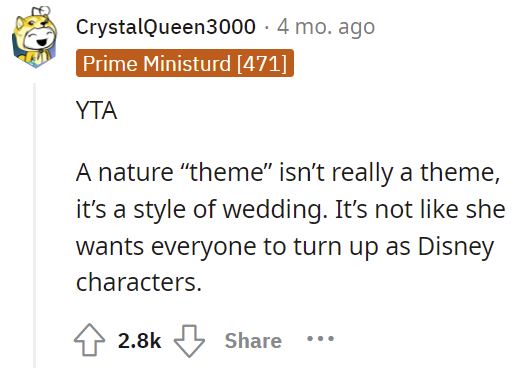Click the quoted word “theme” in the comment

coord(226,172)
